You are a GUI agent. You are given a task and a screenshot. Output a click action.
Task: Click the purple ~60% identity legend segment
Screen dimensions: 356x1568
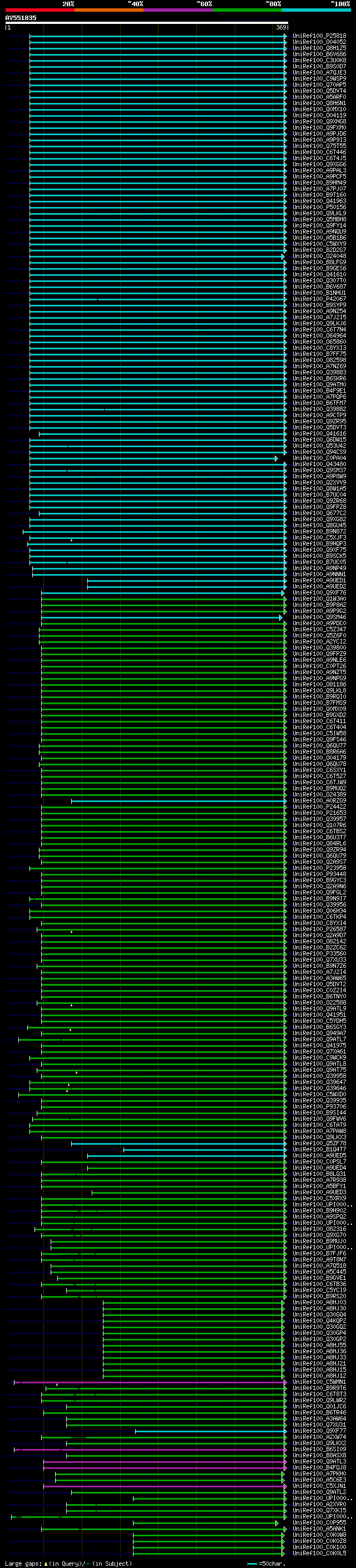179,10
